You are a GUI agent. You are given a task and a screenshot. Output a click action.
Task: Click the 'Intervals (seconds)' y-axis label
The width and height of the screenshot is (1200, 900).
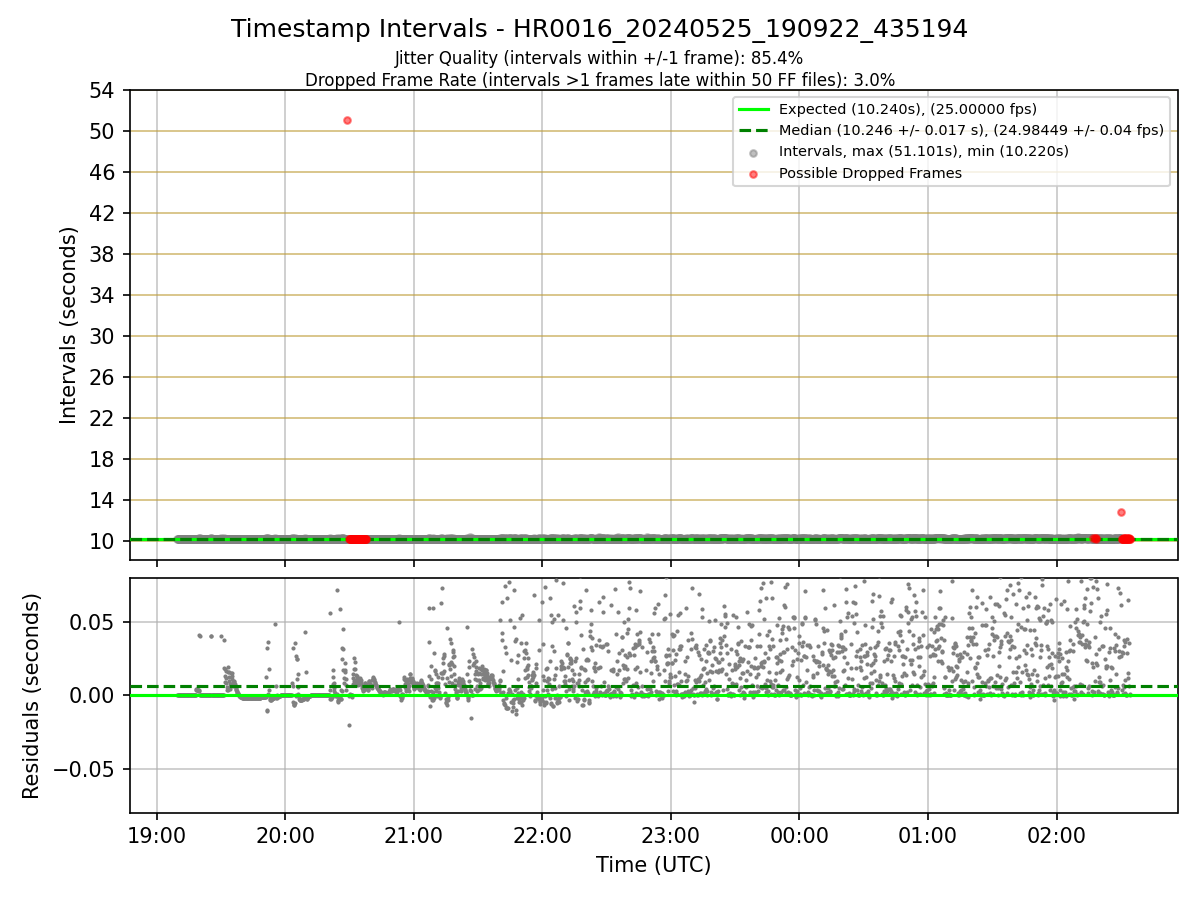tap(68, 325)
